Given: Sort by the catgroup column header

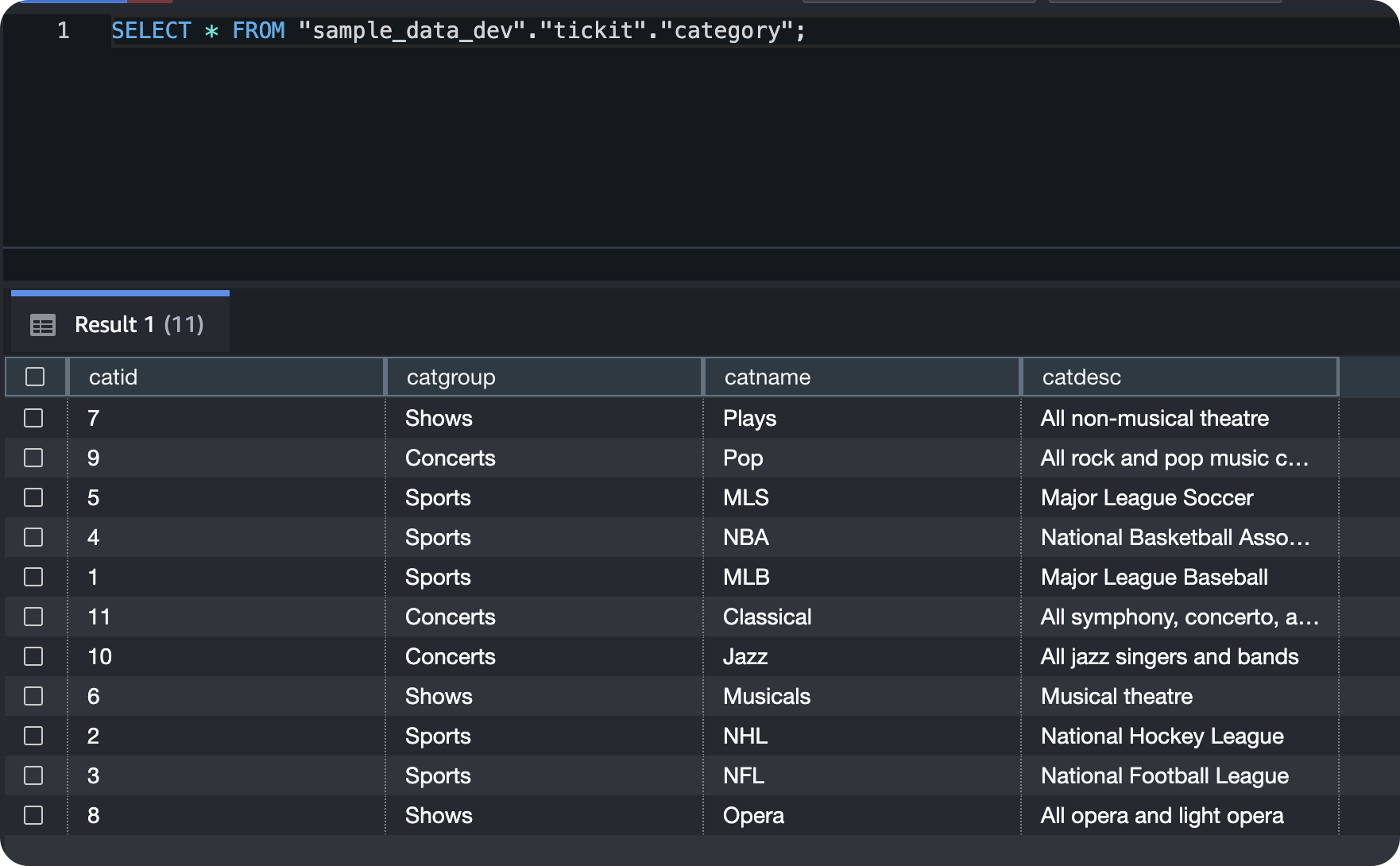Looking at the screenshot, I should (x=544, y=377).
